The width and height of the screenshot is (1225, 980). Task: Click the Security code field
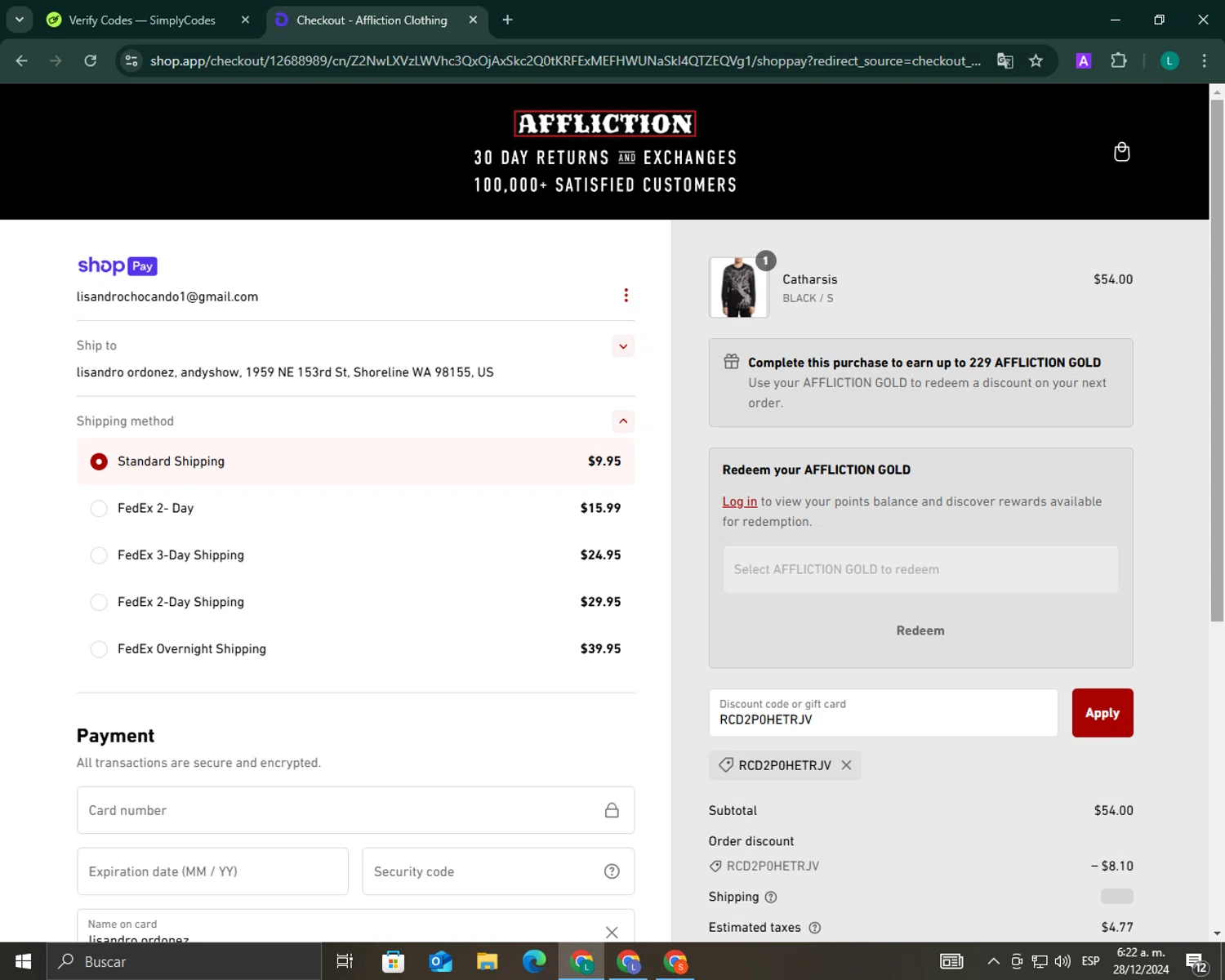click(x=498, y=871)
